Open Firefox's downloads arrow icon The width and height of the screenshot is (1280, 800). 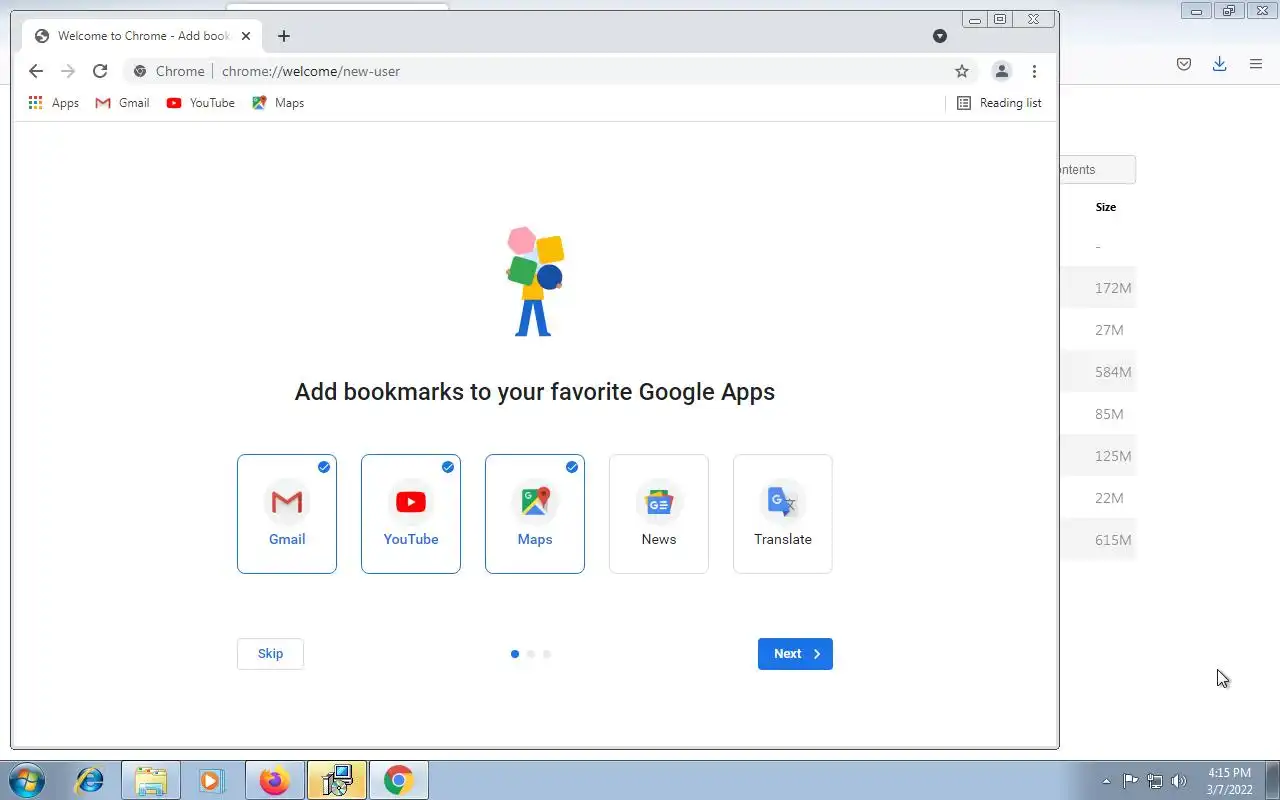pyautogui.click(x=1219, y=64)
